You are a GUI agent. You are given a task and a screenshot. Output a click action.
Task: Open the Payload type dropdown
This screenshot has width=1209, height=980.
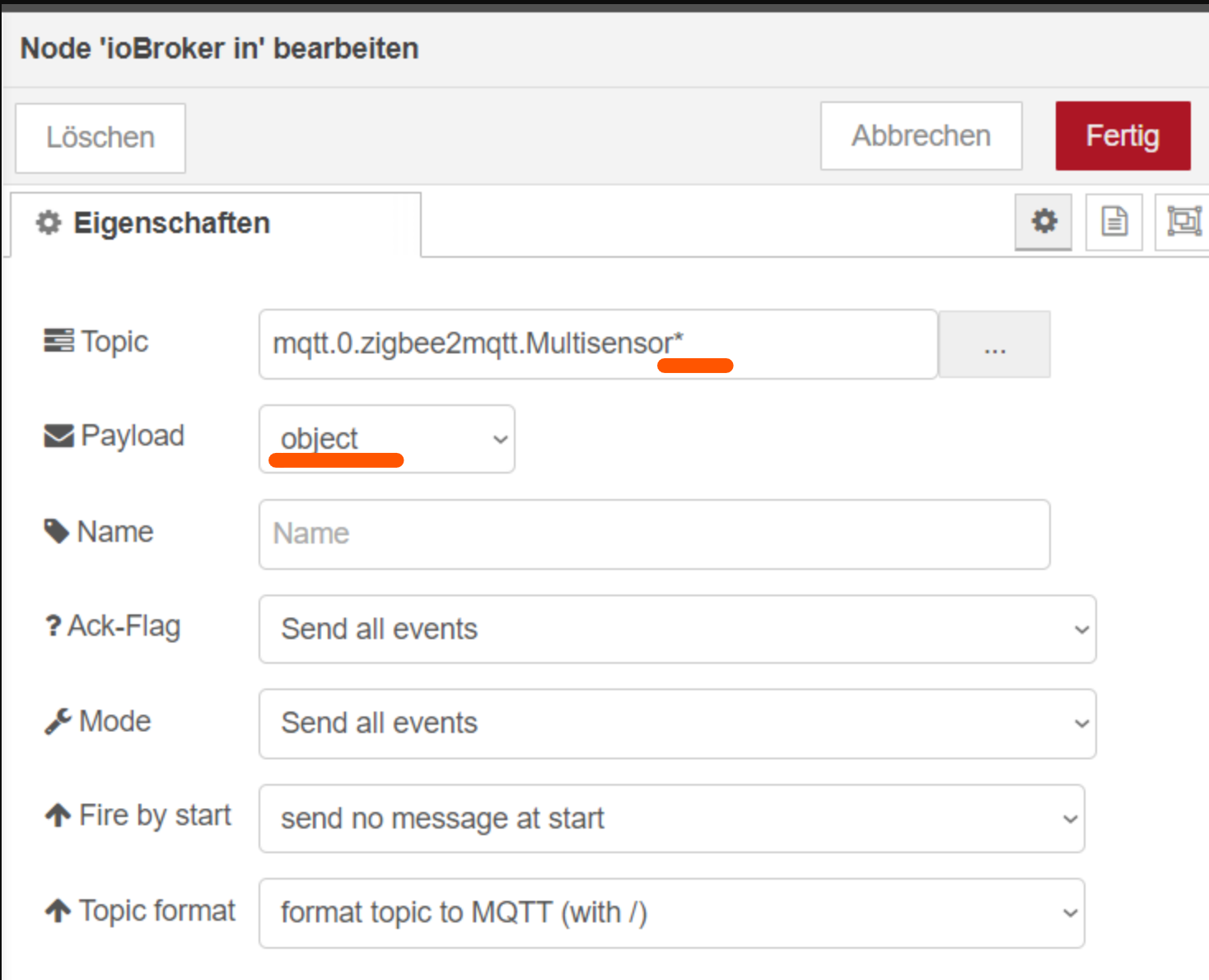pos(387,439)
